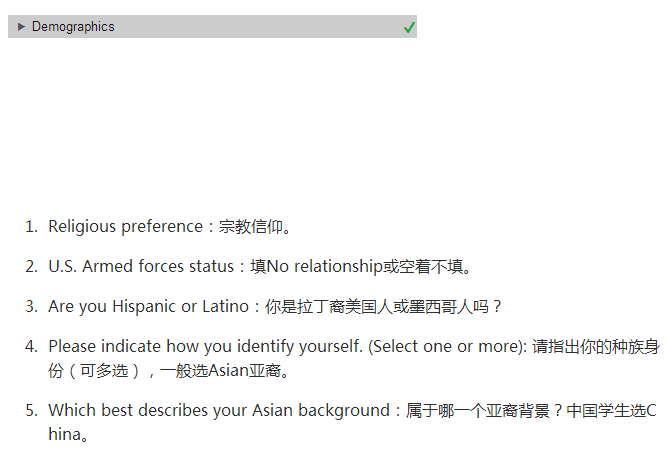Image resolution: width=666 pixels, height=455 pixels.
Task: Click list number "1." beside Religious preference
Action: (x=32, y=227)
